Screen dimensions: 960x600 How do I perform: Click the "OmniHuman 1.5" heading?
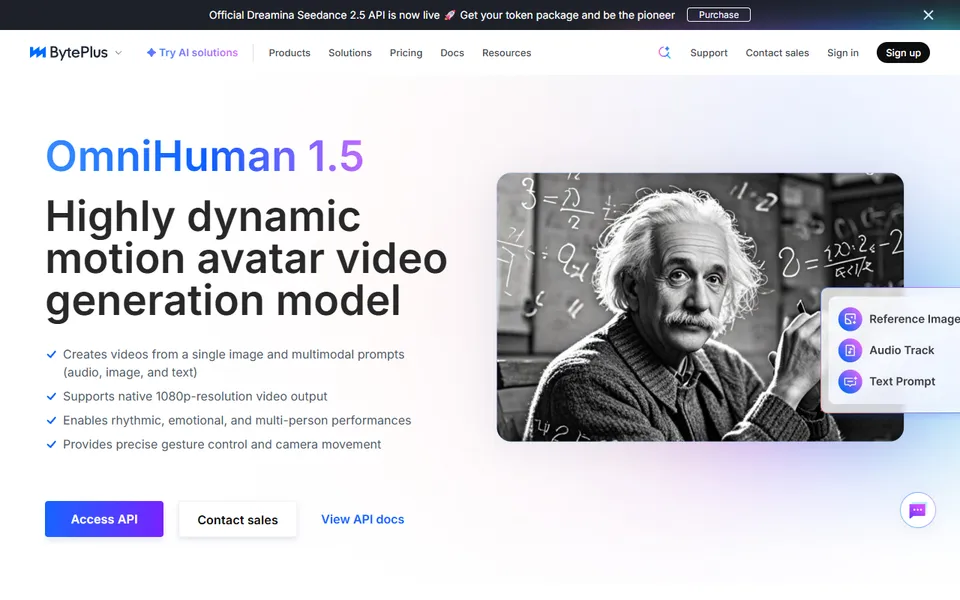[204, 156]
